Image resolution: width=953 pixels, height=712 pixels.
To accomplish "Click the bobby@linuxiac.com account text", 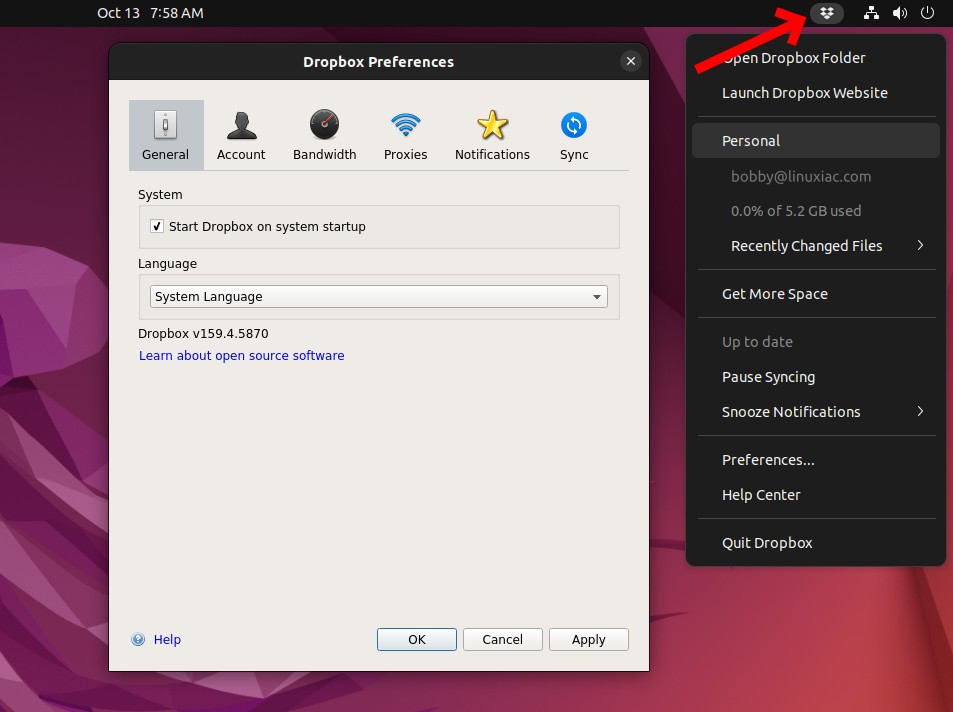I will click(800, 176).
